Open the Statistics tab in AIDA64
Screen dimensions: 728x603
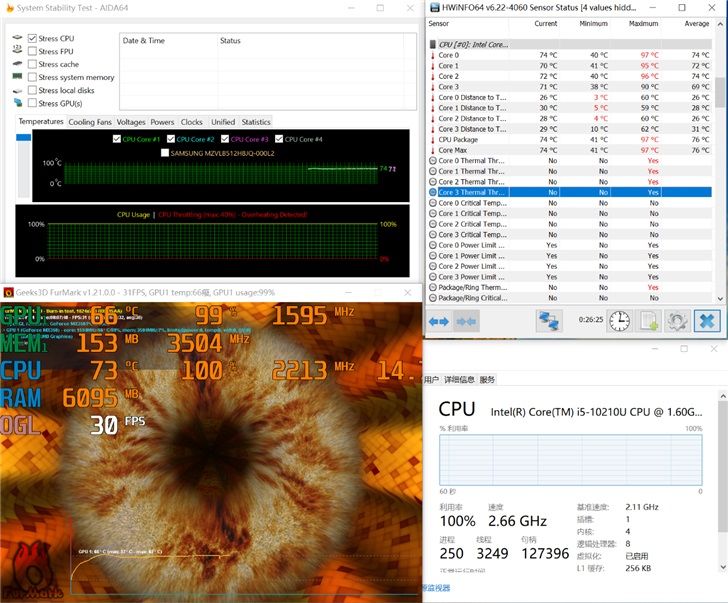(256, 122)
